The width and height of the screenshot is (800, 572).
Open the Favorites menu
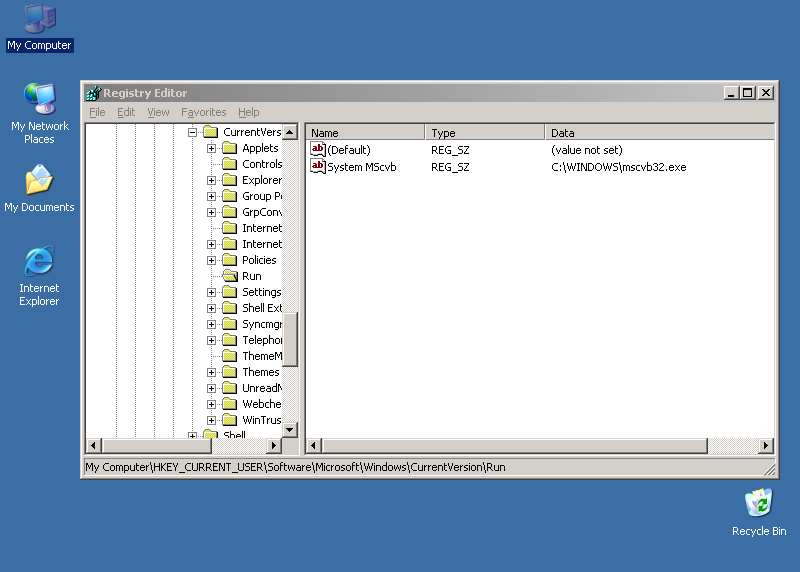point(203,112)
